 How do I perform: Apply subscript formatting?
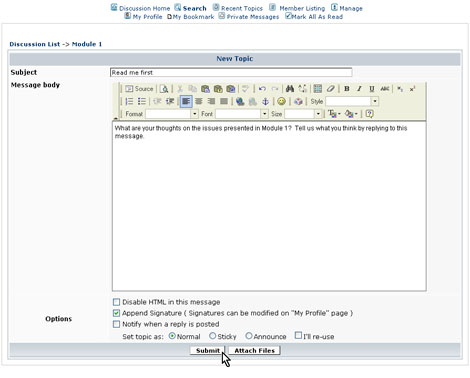[400, 89]
